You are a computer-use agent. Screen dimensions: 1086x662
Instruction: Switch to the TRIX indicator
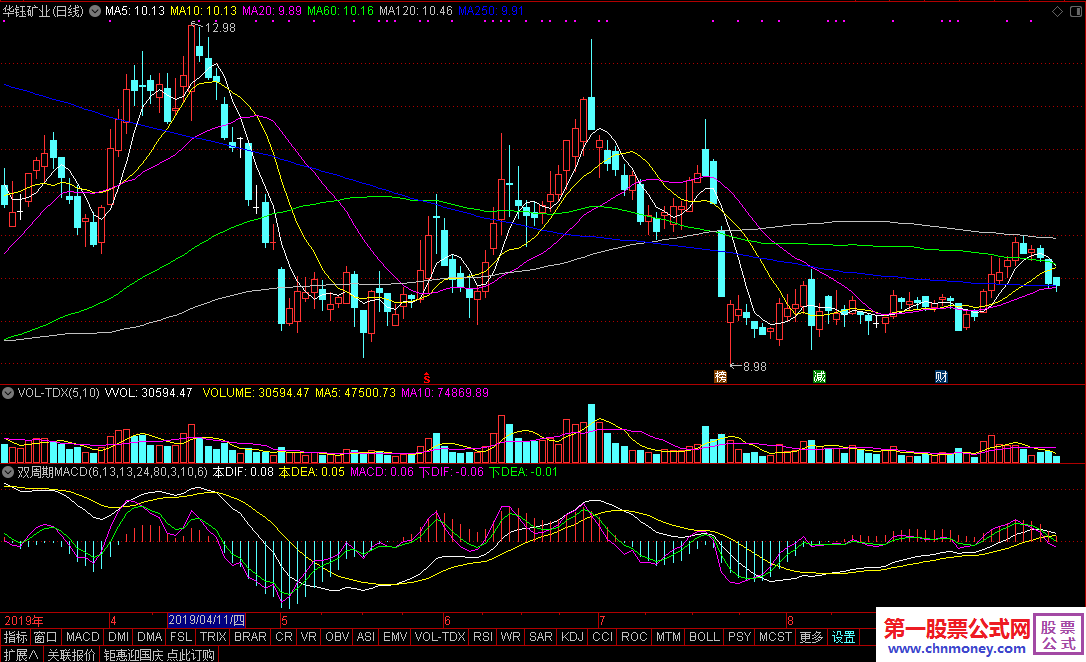[x=213, y=637]
